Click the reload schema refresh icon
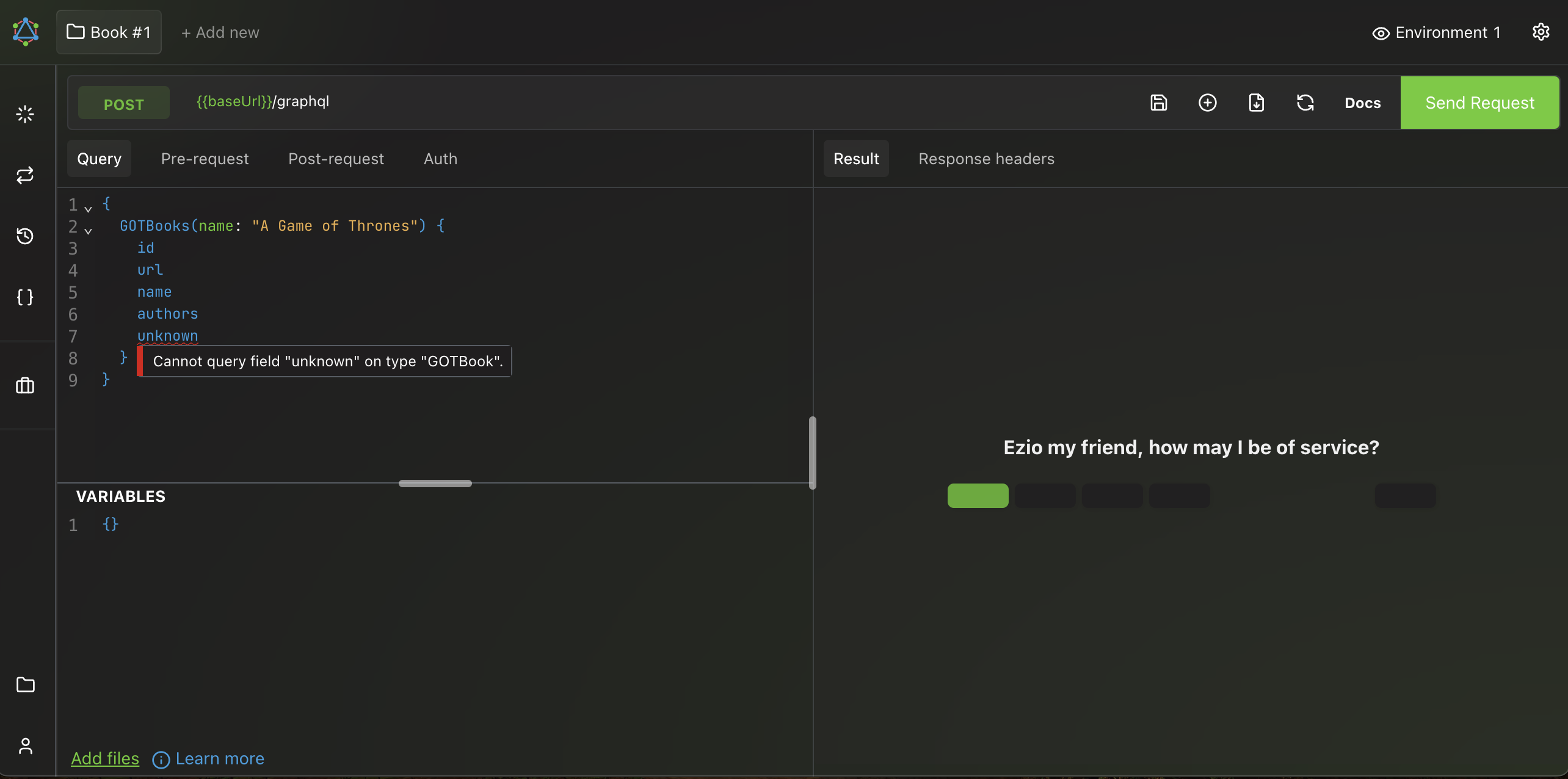The image size is (1568, 779). pos(1305,103)
